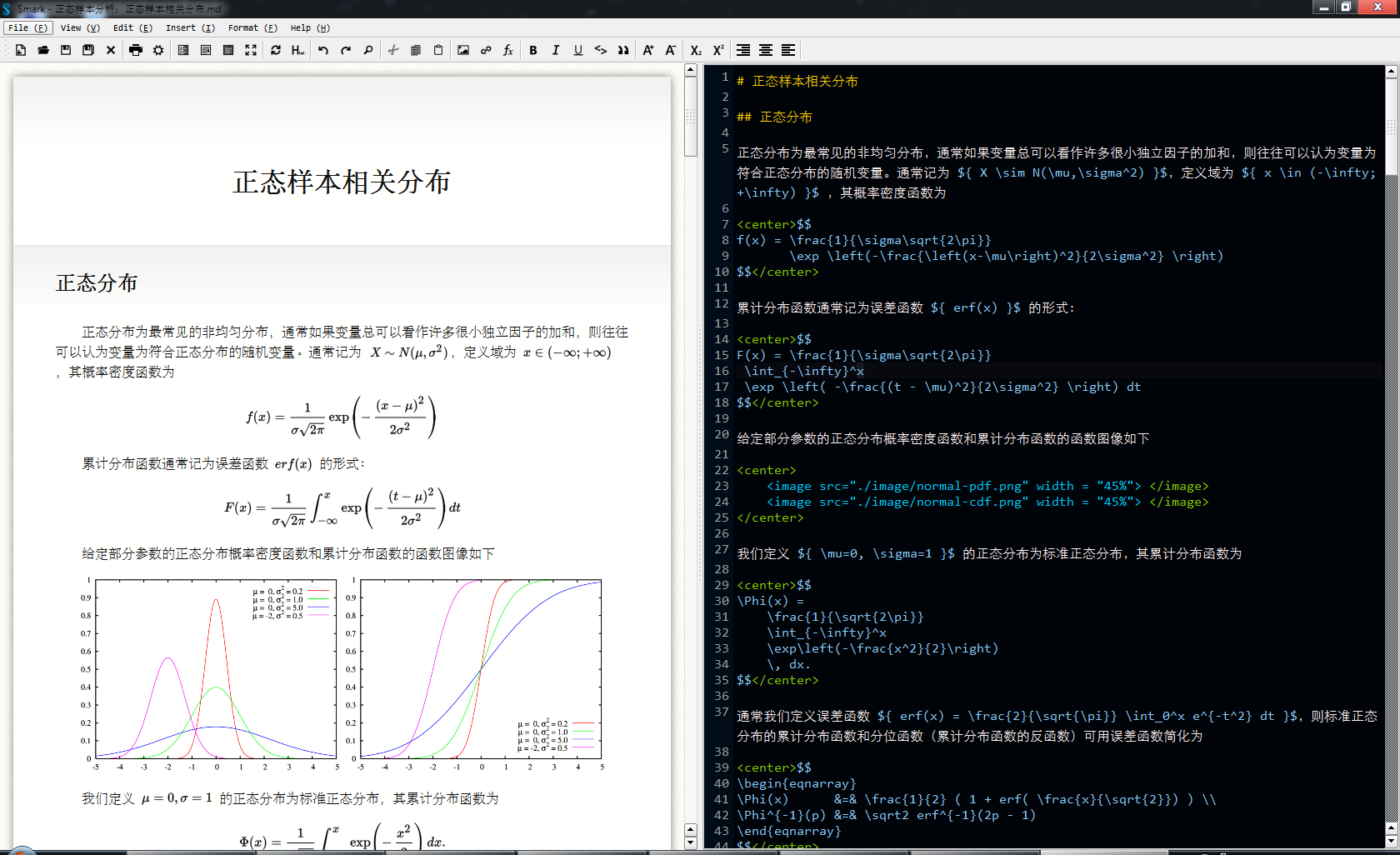Click the normal-cdf.png image source line in editor
1400x855 pixels.
click(987, 502)
